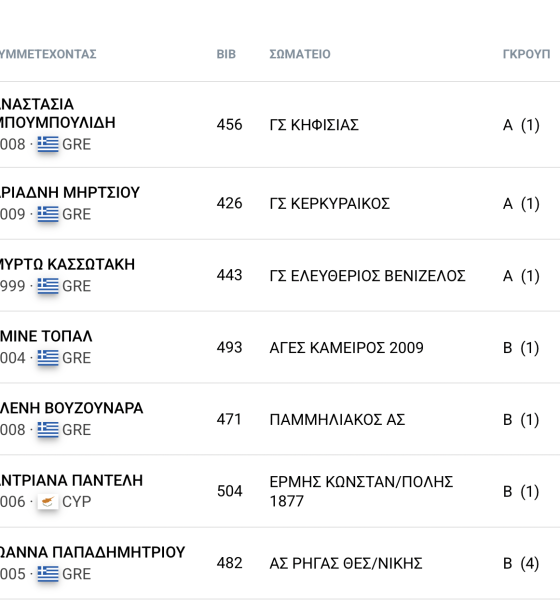This screenshot has height=600, width=560.
Task: Select club ΓΣ ΚΗΦΙΣΙΑΣ
Action: pos(314,125)
